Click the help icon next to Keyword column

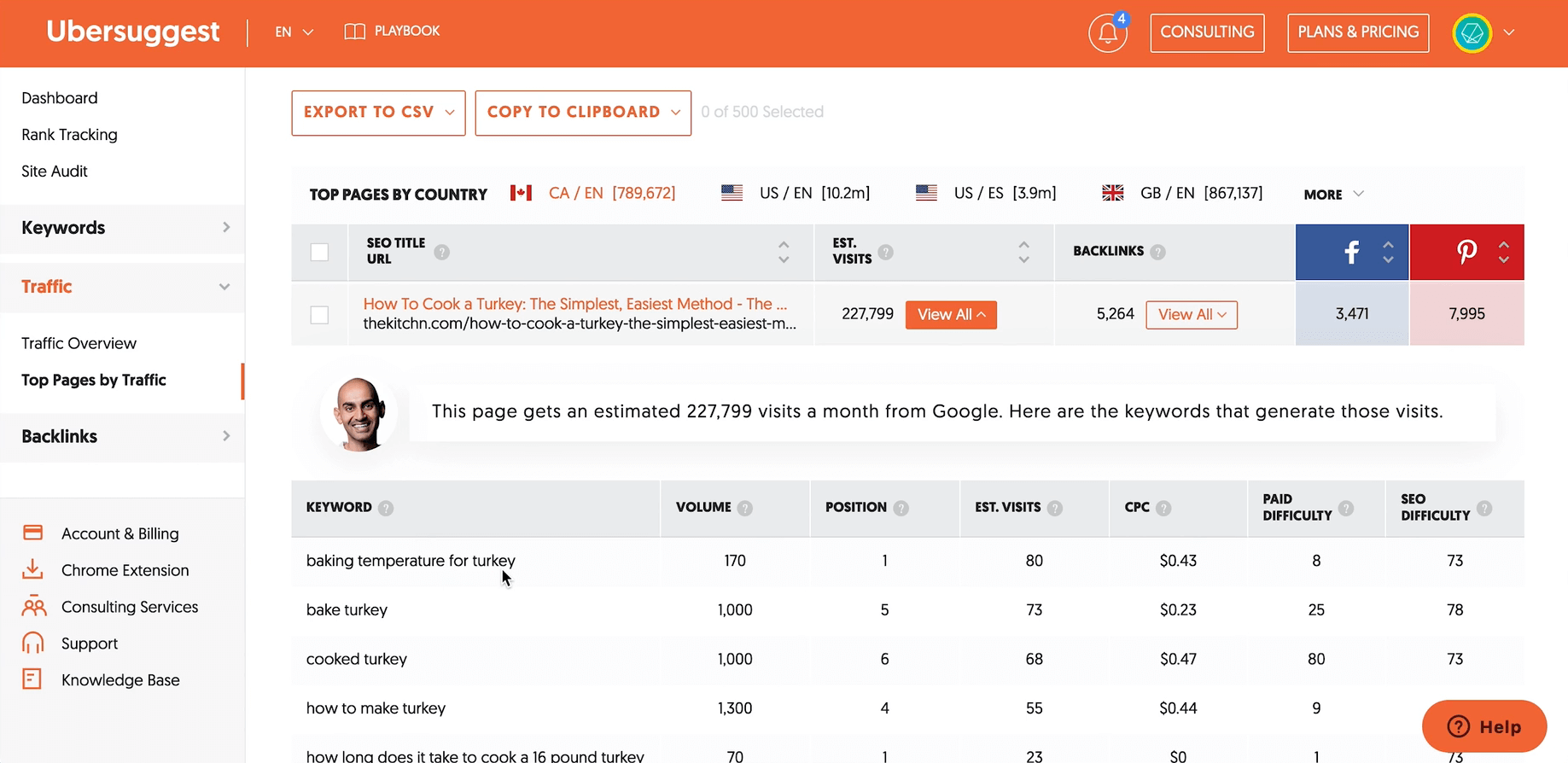click(386, 508)
